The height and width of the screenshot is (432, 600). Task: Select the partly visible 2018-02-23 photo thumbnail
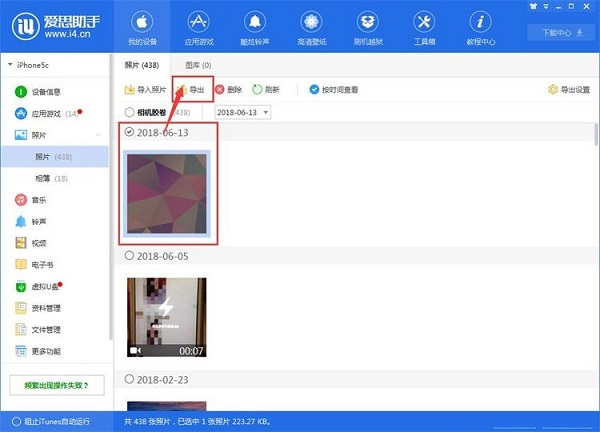tap(166, 406)
